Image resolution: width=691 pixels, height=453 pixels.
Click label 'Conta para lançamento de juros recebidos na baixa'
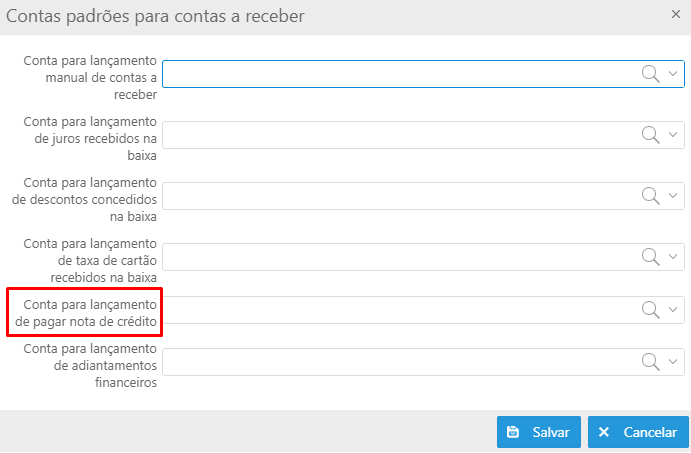(x=90, y=138)
